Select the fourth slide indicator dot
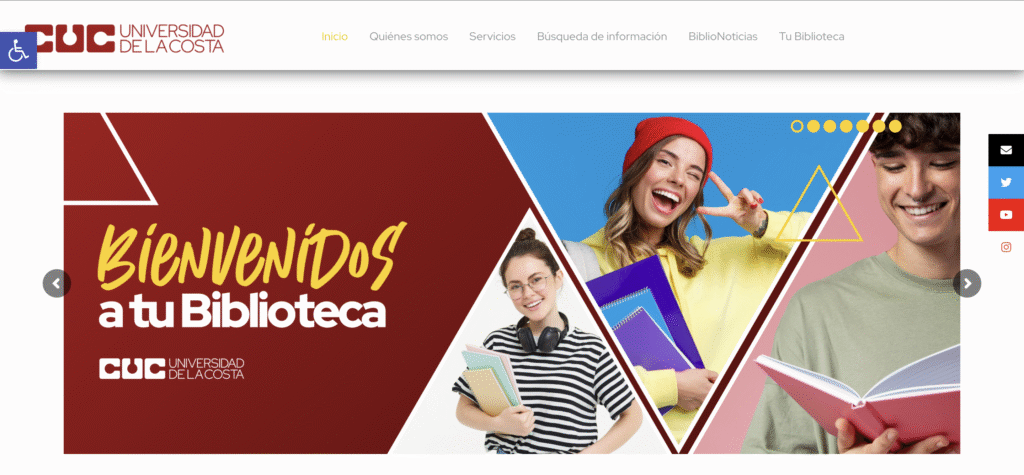The width and height of the screenshot is (1024, 475). click(x=846, y=126)
